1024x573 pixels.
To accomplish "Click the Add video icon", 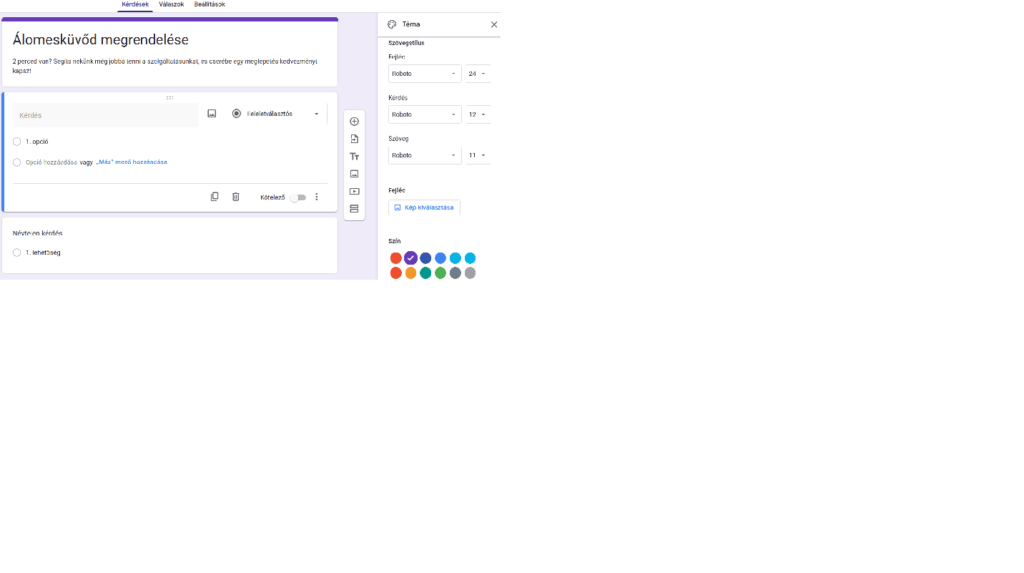I will click(x=354, y=191).
